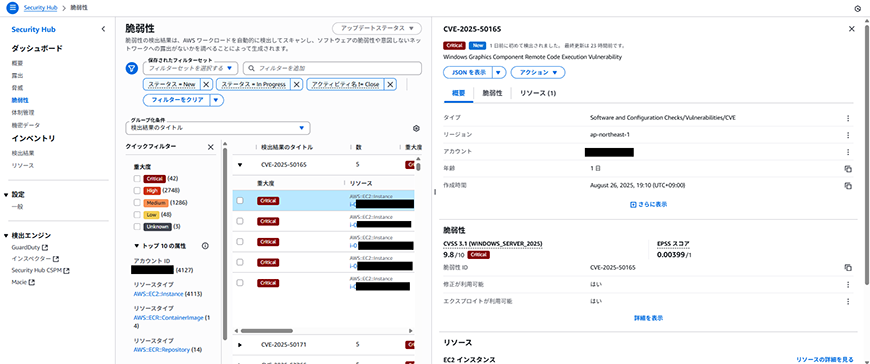Collapse the CVE-2025-50165 group row
Screen dimensions: 870x364
[240, 165]
